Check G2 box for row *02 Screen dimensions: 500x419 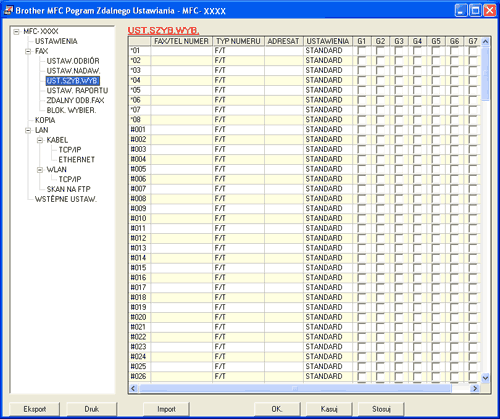coord(380,61)
